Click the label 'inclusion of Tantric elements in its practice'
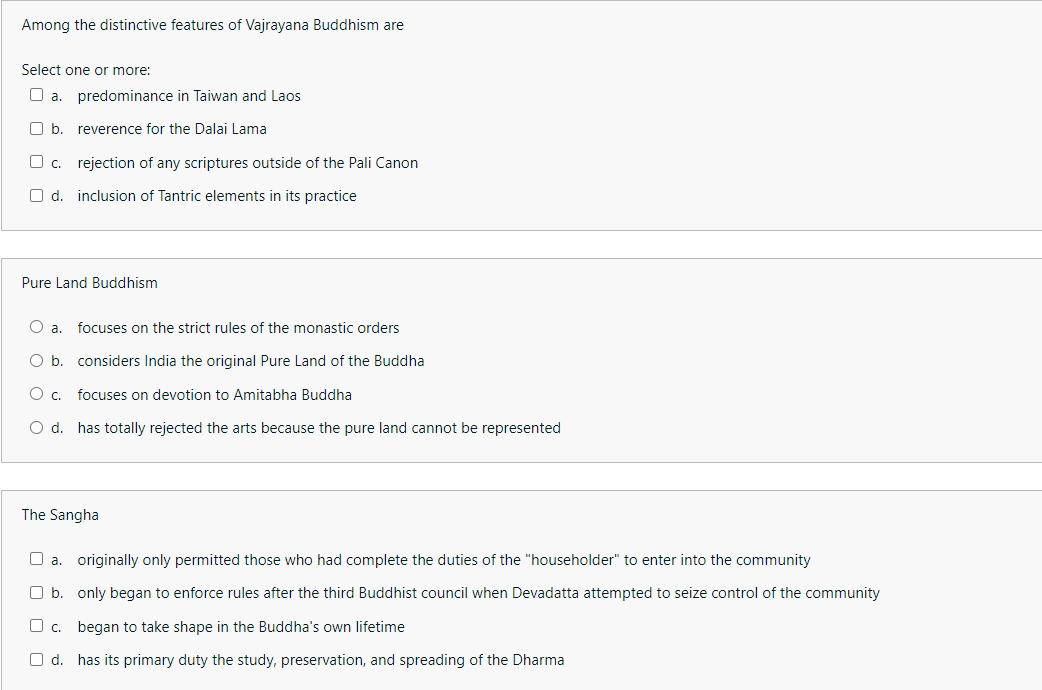 tap(216, 195)
